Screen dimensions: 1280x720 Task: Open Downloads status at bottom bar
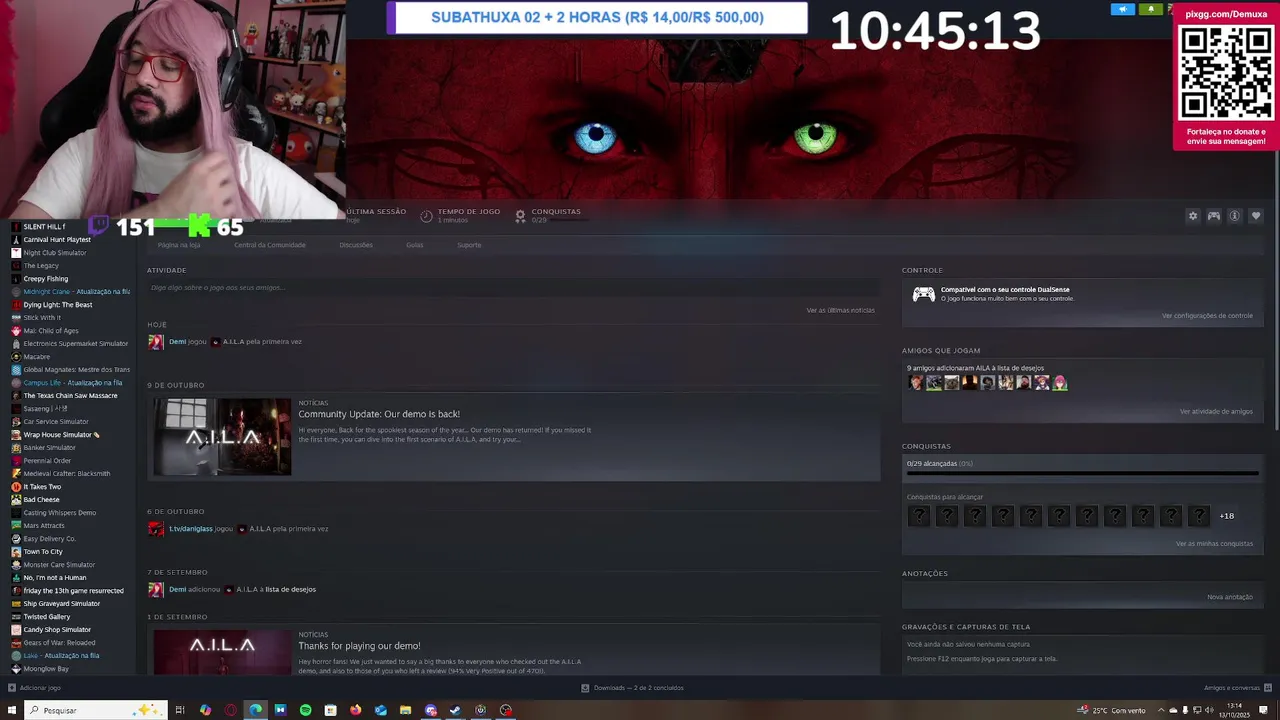click(634, 688)
